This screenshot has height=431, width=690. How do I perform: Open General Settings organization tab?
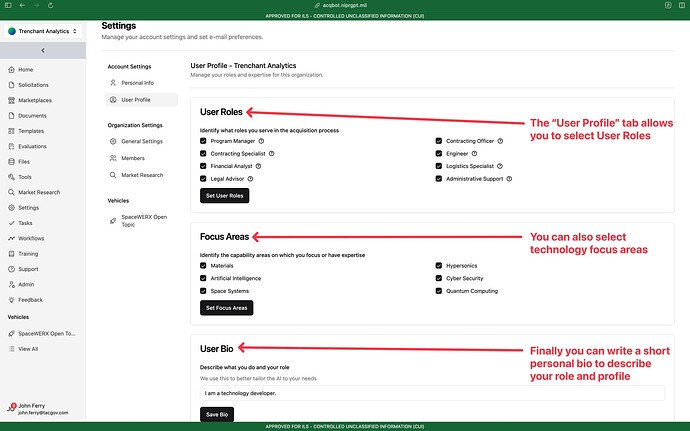[141, 141]
